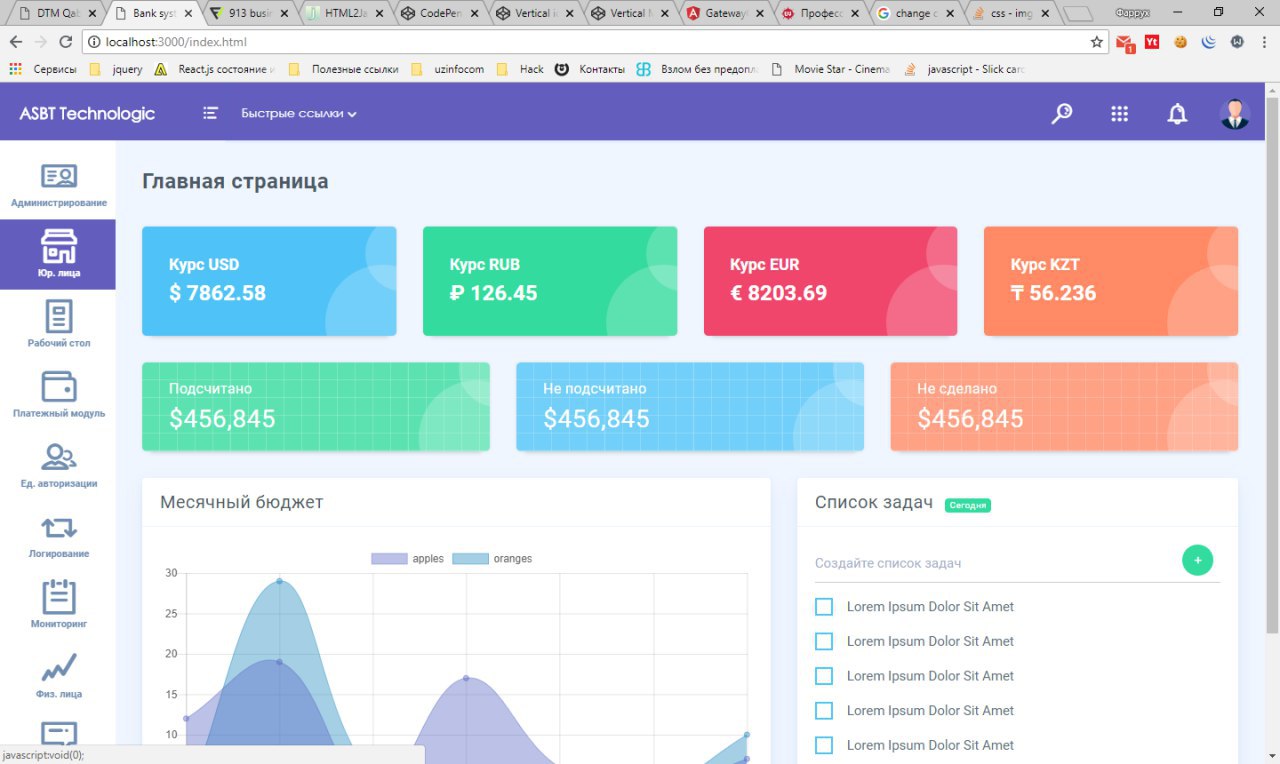This screenshot has width=1280, height=764.
Task: Click the Сегодня badge
Action: click(x=968, y=505)
